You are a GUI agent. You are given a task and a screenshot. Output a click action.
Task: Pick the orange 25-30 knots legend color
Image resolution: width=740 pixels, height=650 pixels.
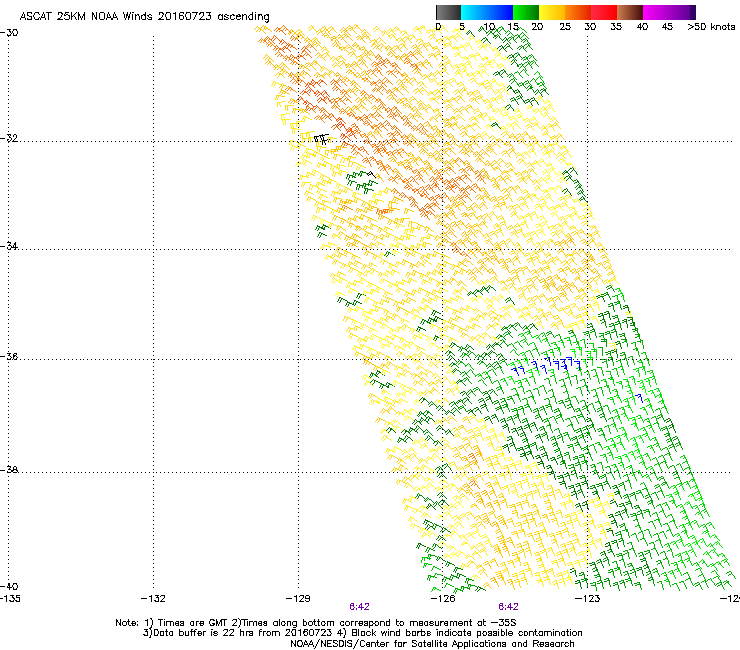pyautogui.click(x=578, y=12)
